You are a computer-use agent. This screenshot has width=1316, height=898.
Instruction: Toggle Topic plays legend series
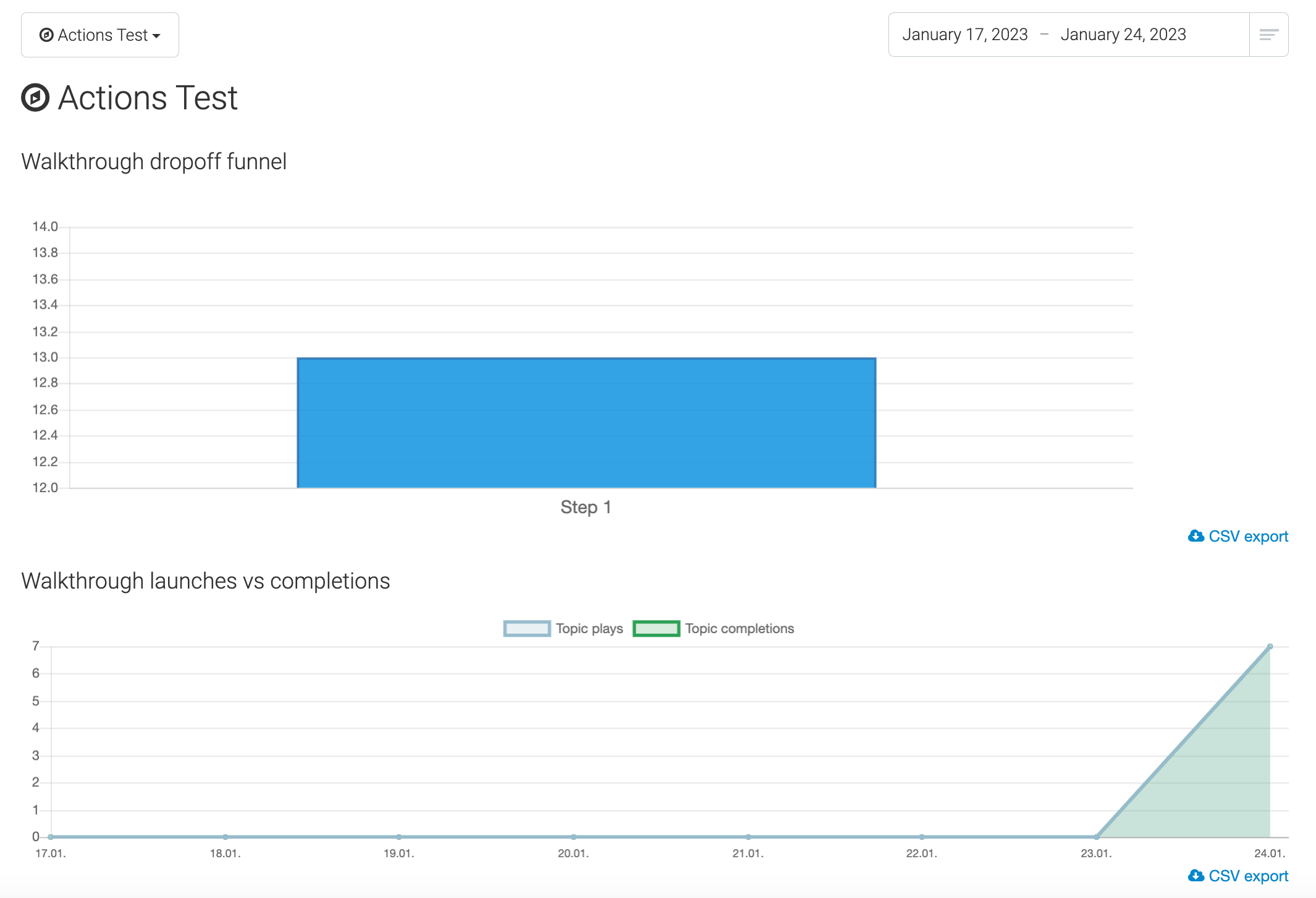click(x=589, y=629)
